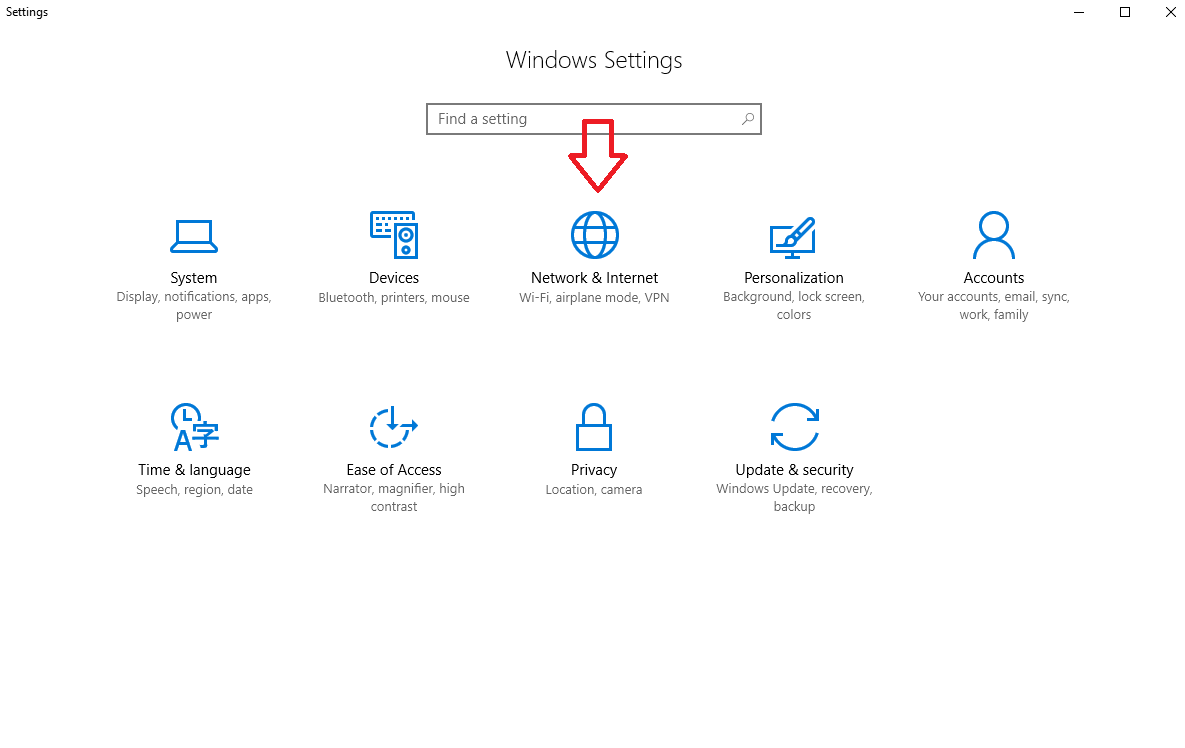Click 'Background, lock screen, colors' text

(794, 305)
